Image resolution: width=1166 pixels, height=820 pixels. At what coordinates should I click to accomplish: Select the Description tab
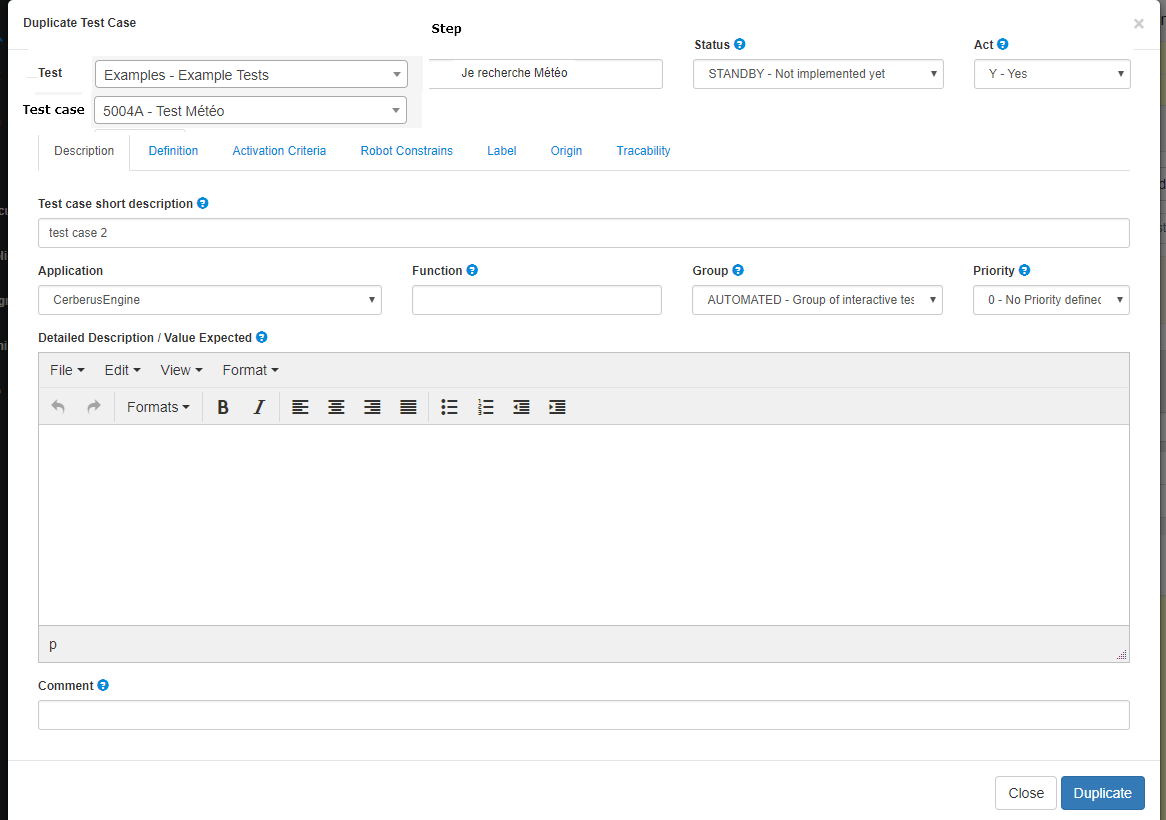[84, 151]
